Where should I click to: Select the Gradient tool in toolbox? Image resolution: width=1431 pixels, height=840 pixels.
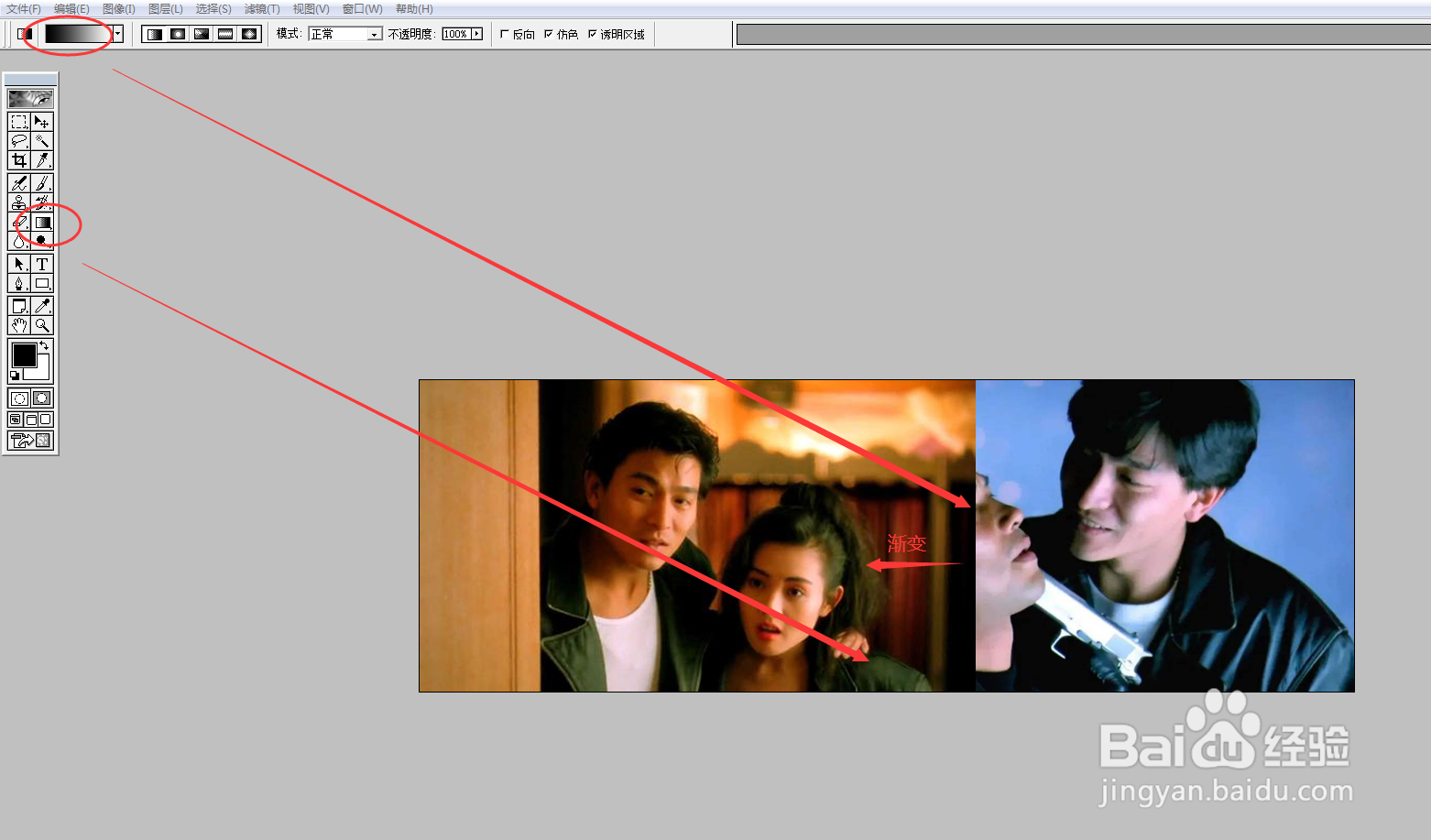coord(42,223)
